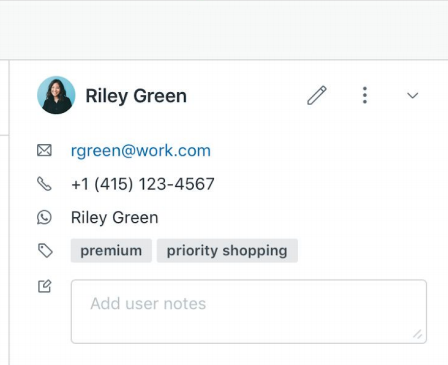Screen dimensions: 448x365
Task: Open the rgreen@work.com email link
Action: point(141,151)
